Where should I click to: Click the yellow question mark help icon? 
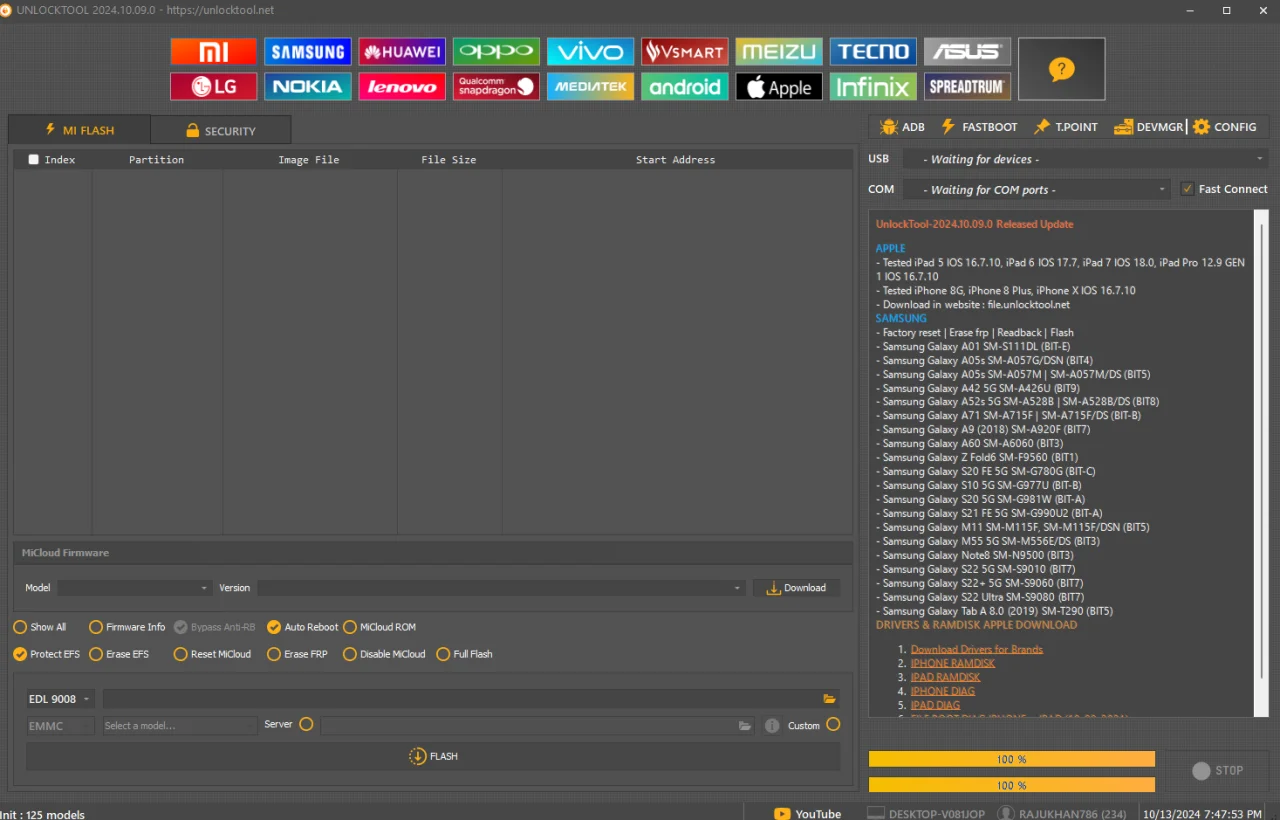[1061, 69]
